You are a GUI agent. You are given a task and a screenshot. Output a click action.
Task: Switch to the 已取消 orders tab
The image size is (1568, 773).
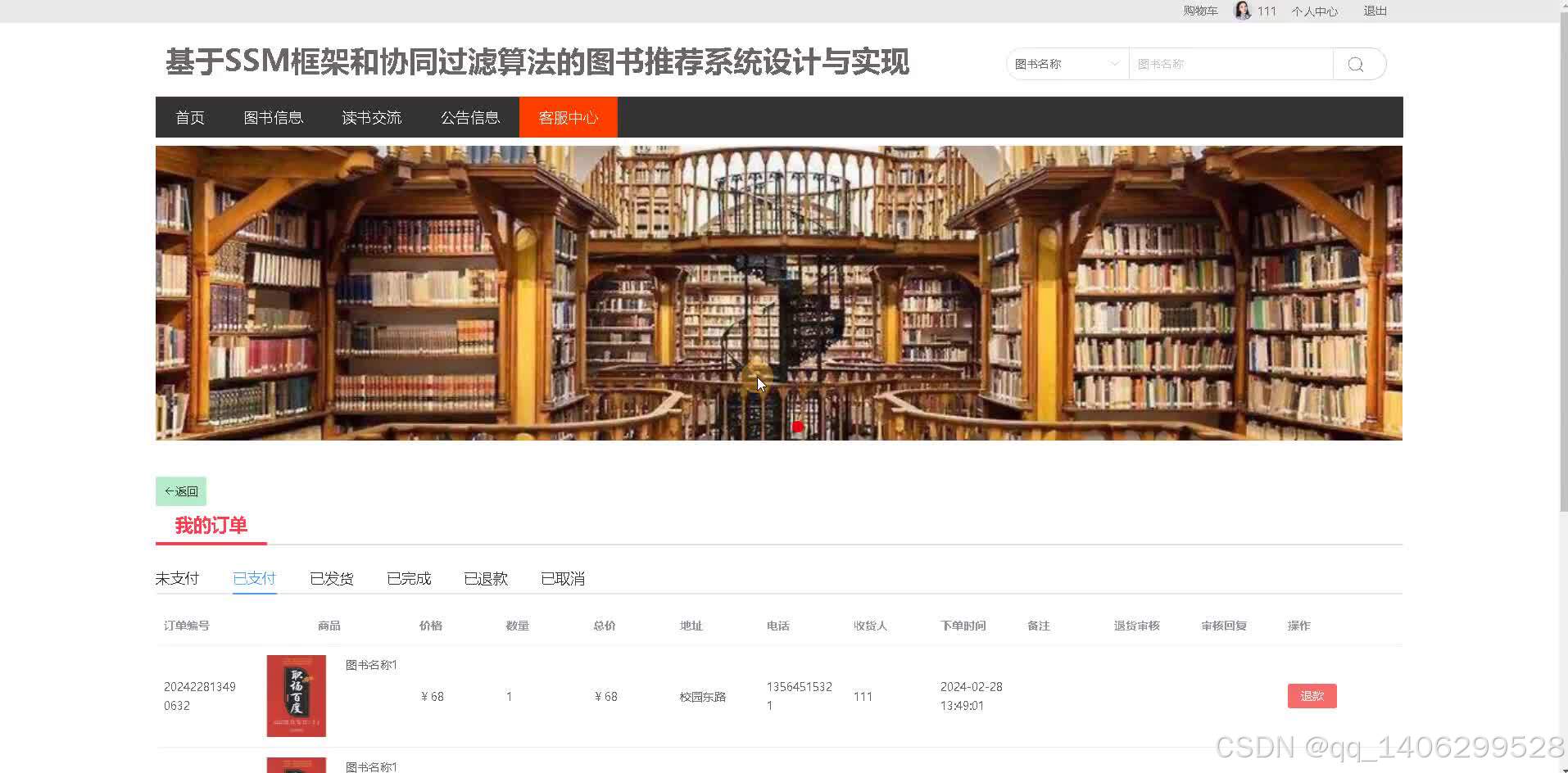563,578
